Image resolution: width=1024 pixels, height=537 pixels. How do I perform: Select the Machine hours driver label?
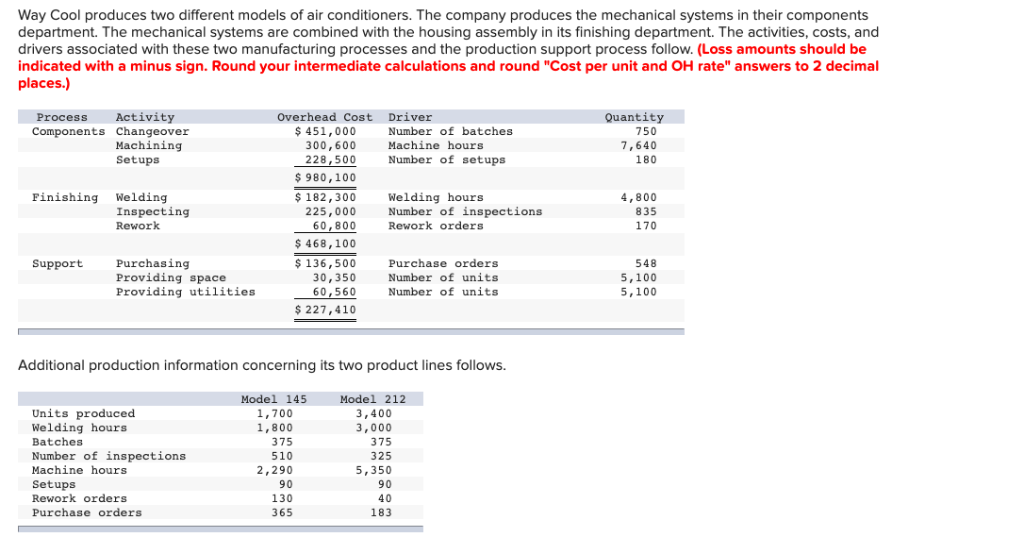tap(436, 146)
